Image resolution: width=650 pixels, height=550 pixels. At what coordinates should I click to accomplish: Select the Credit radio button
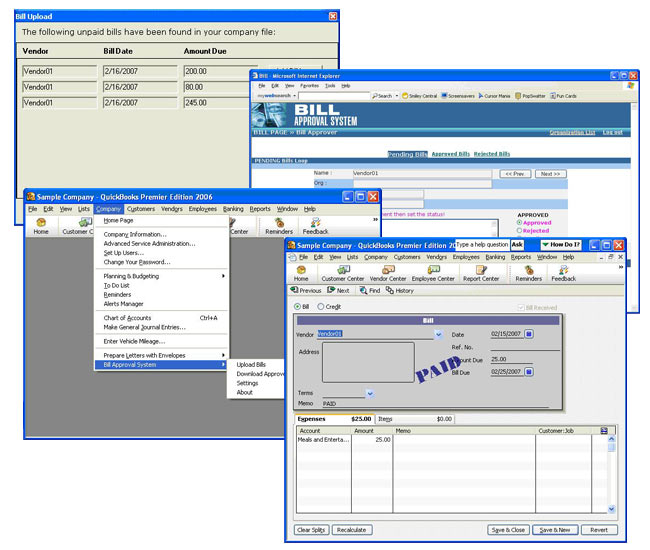[320, 307]
